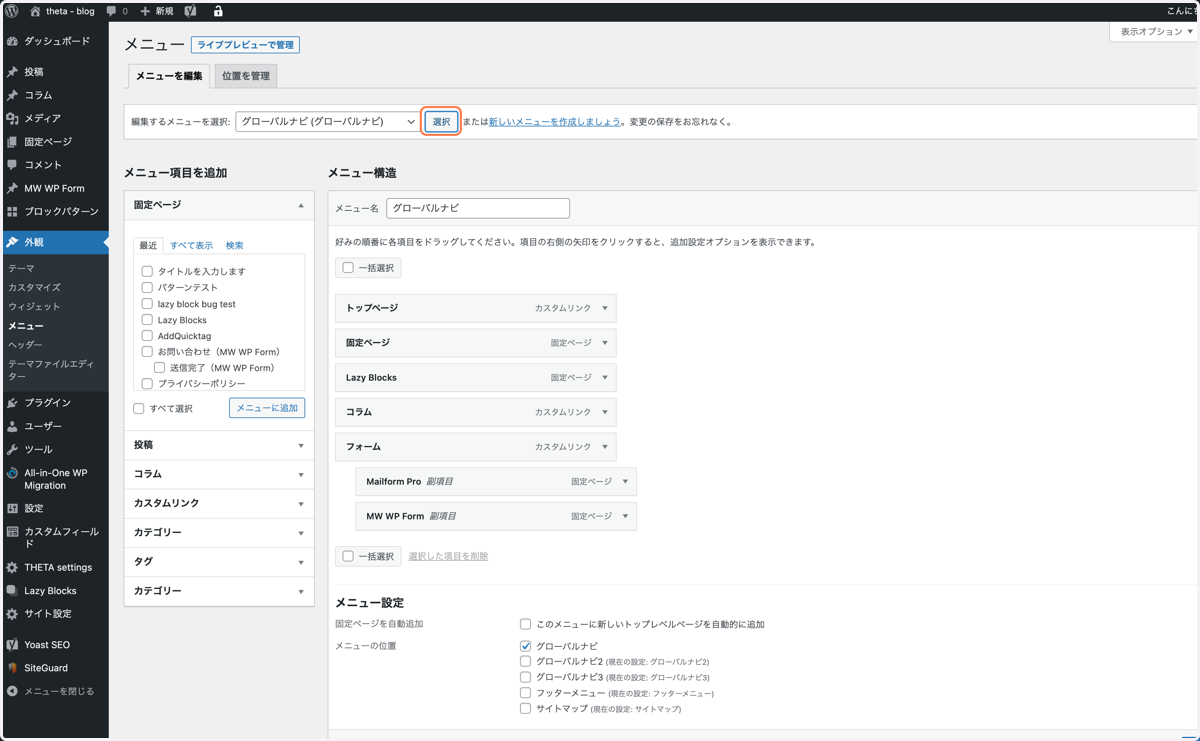Click the コメント comment icon in sidebar
Viewport: 1200px width, 741px height.
(12, 165)
